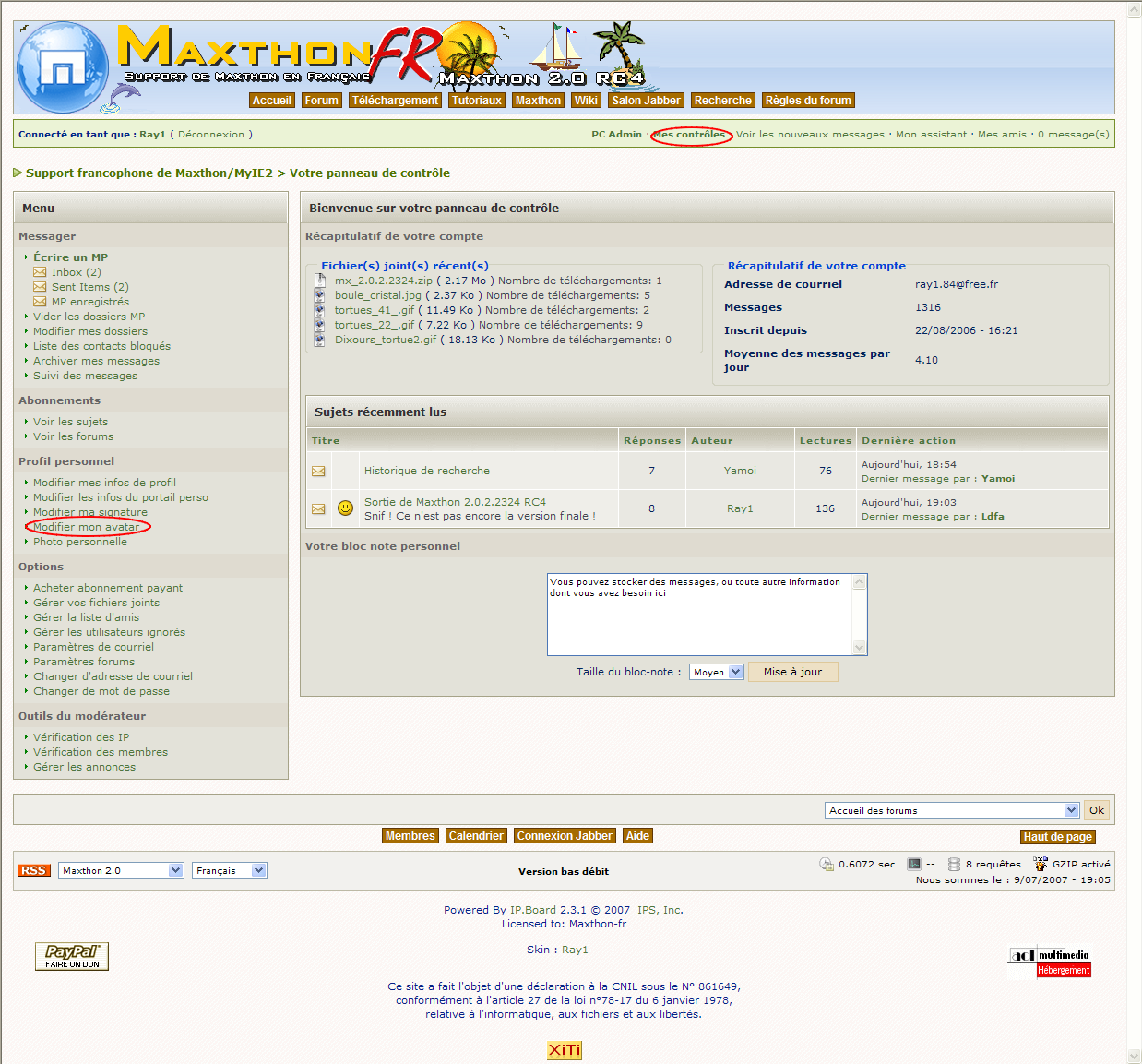Click file icon beside boule_cristal.jpg
Screen dimensions: 1142x1064
click(x=319, y=295)
